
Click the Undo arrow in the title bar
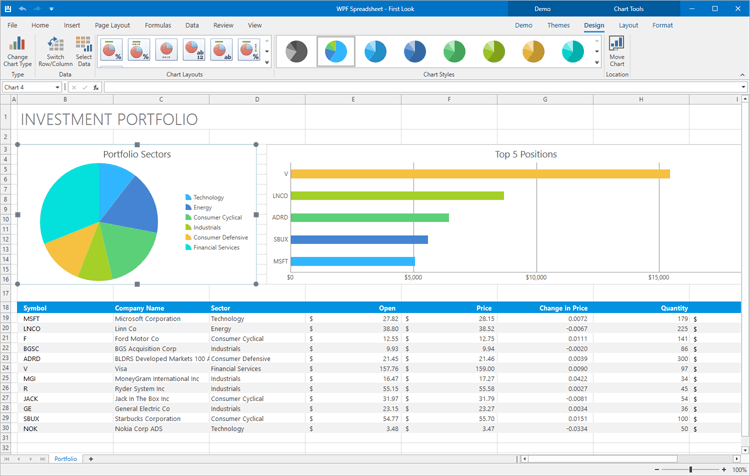(22, 8)
